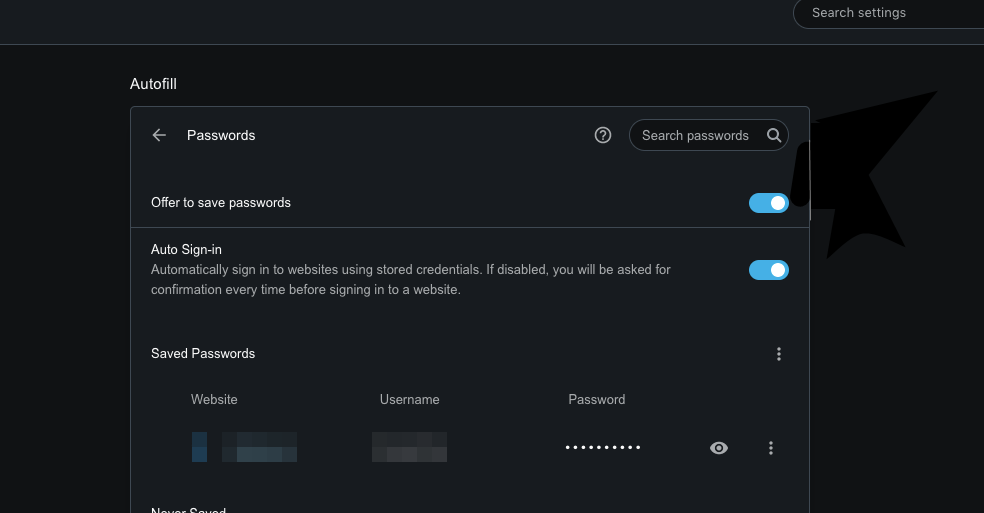This screenshot has width=984, height=513.
Task: Open Saved Passwords three-dot menu
Action: coord(779,354)
